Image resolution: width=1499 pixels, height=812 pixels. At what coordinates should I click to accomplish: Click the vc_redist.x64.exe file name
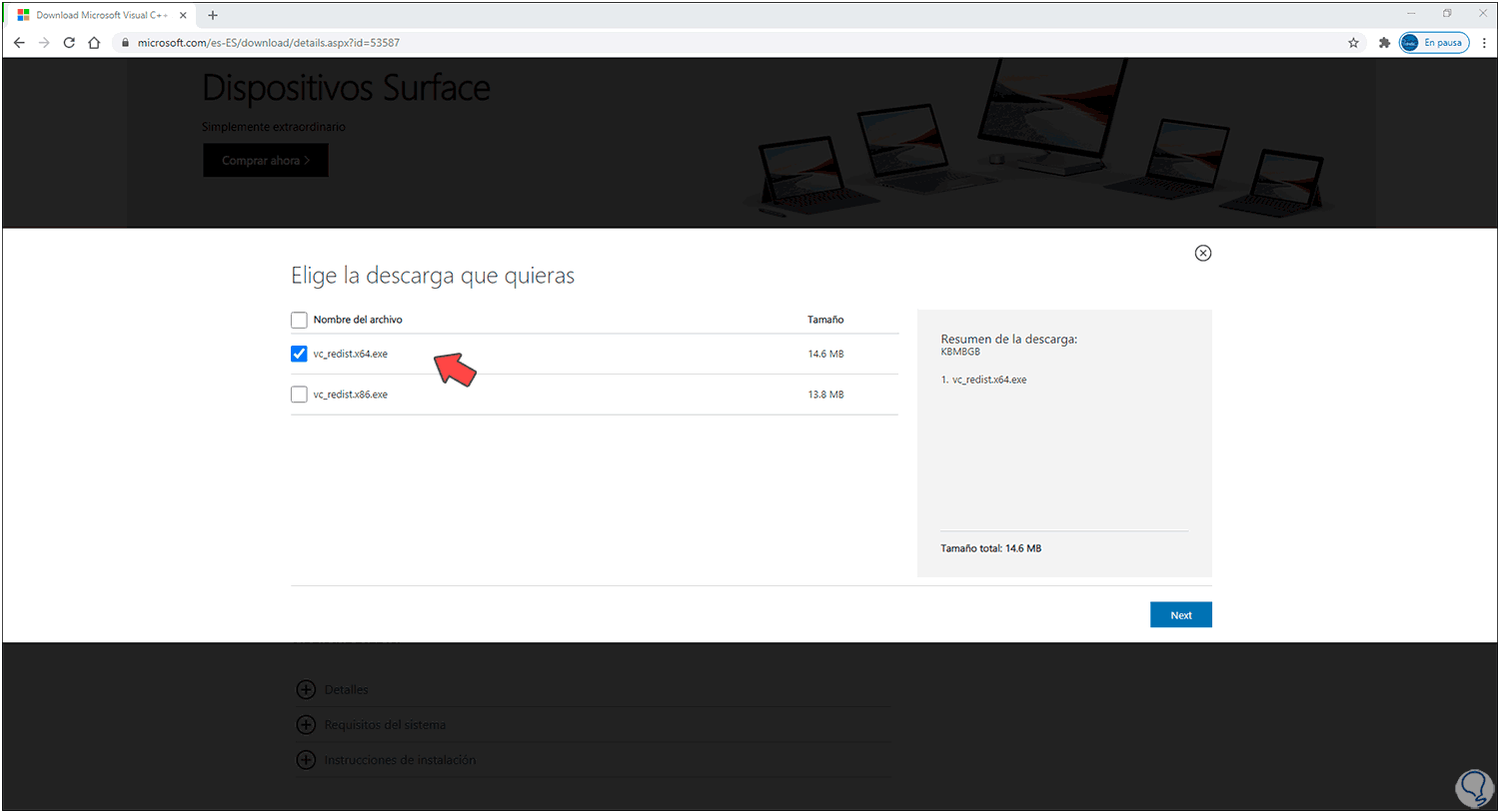(351, 354)
